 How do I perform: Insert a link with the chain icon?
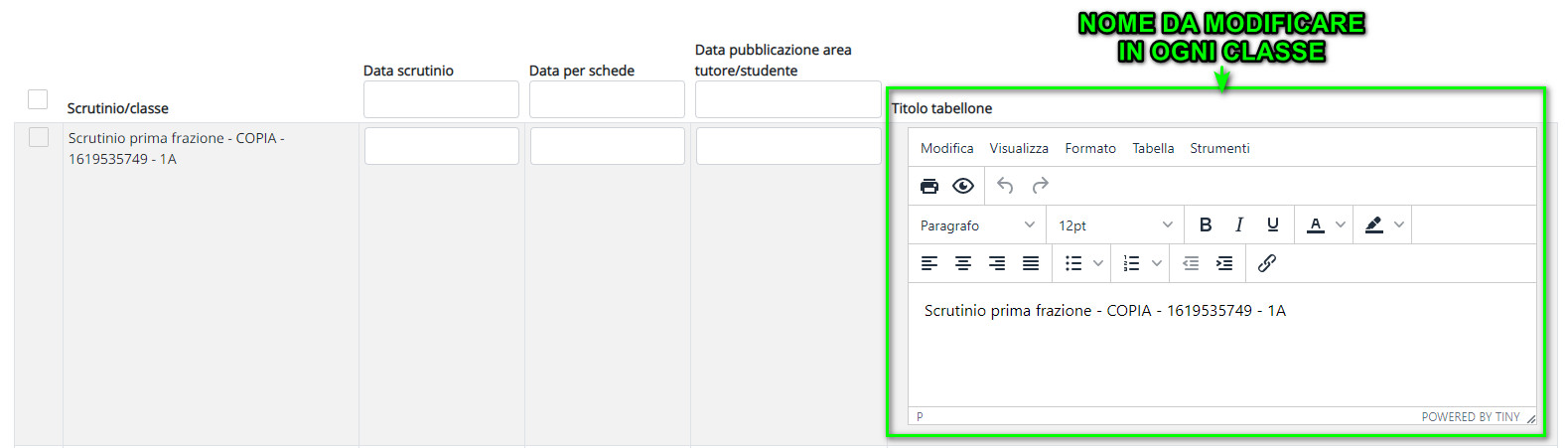[1267, 263]
